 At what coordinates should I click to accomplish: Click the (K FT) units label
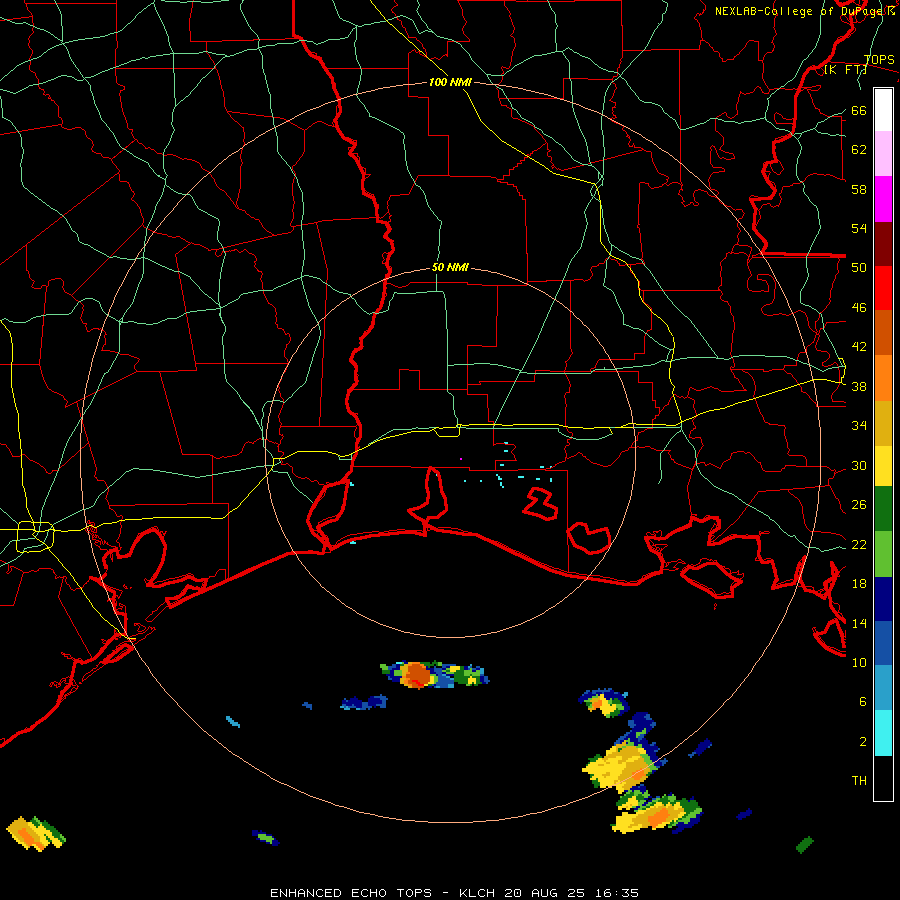(x=845, y=69)
